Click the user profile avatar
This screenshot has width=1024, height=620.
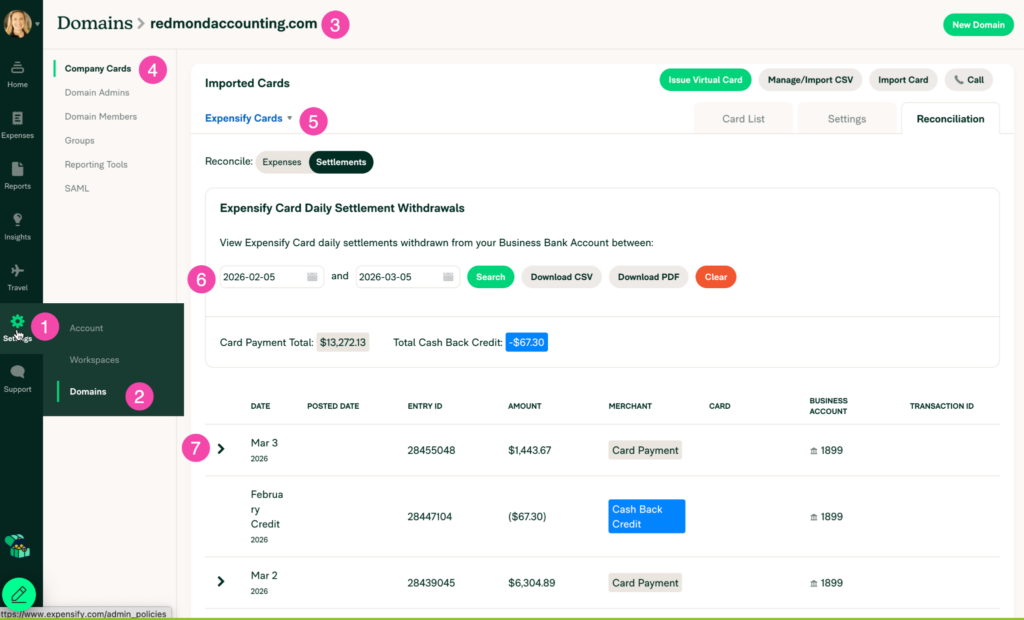pyautogui.click(x=17, y=24)
